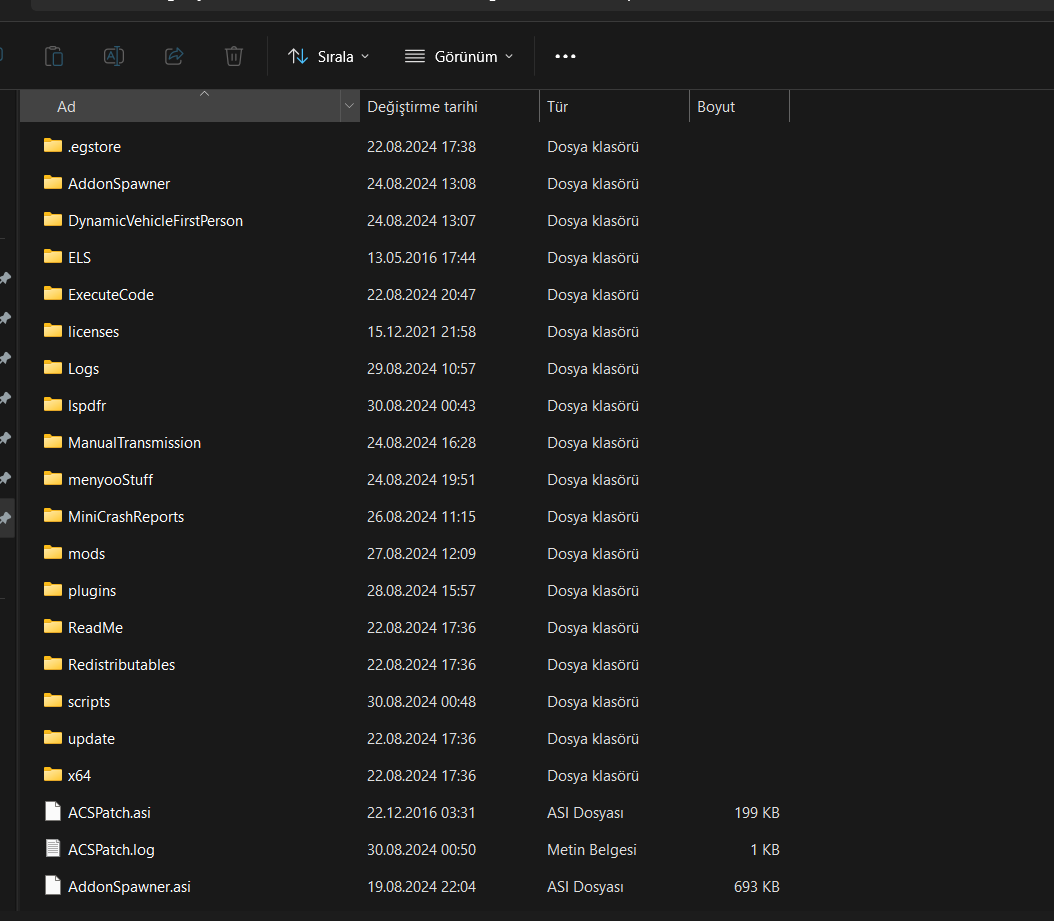Open the three-dot more options menu
The height and width of the screenshot is (921, 1054).
coord(565,56)
